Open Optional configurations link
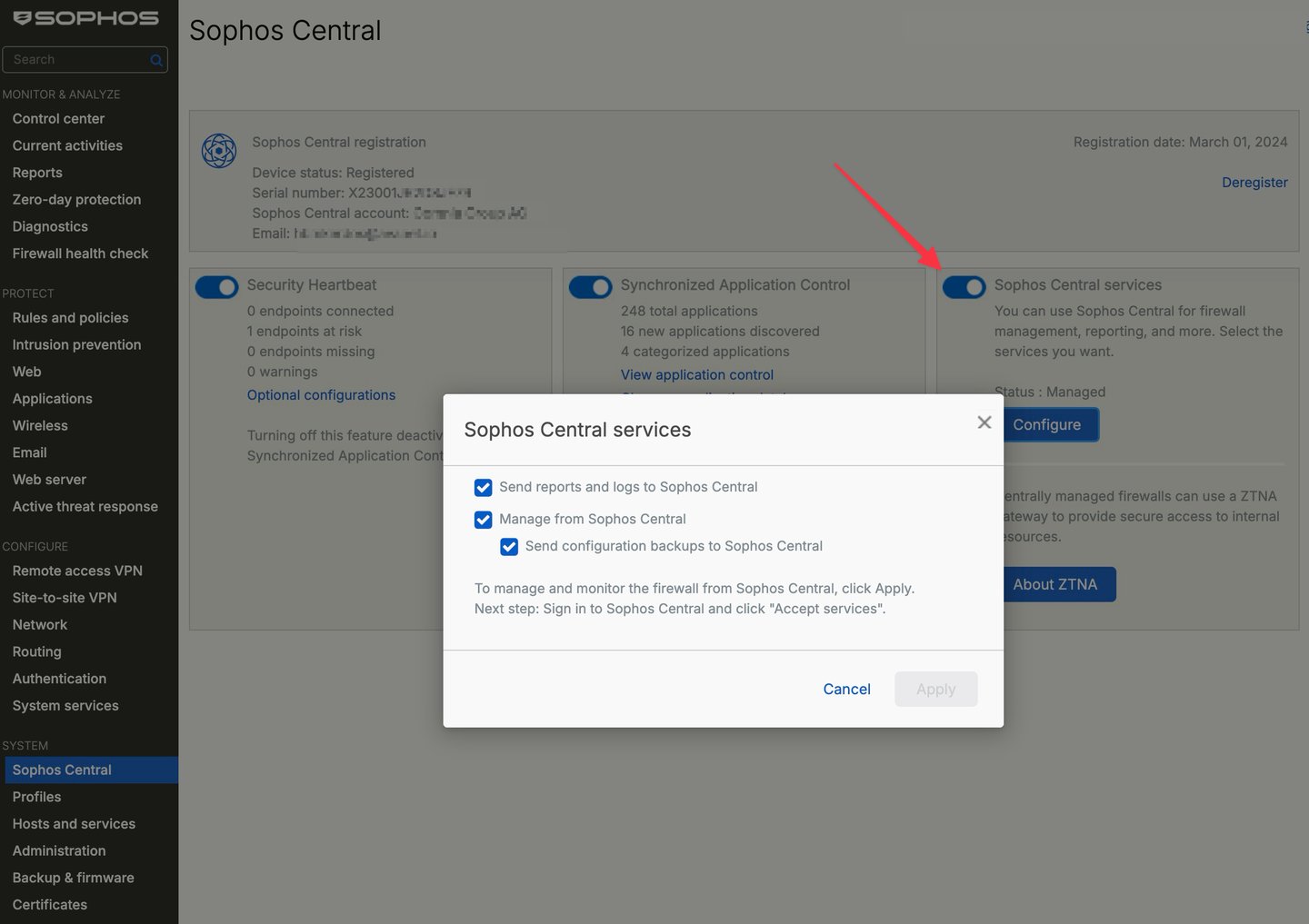 tap(321, 395)
